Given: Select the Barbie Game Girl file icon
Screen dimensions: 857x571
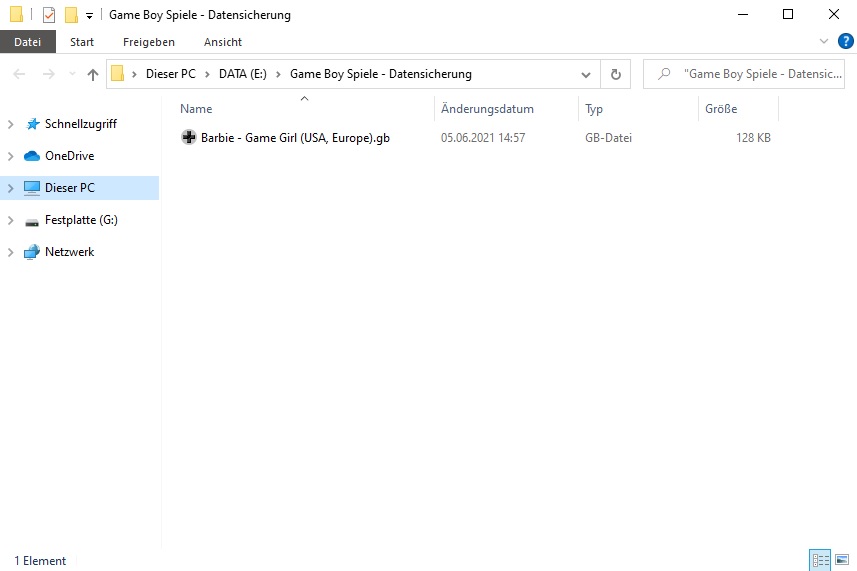Looking at the screenshot, I should pos(189,138).
